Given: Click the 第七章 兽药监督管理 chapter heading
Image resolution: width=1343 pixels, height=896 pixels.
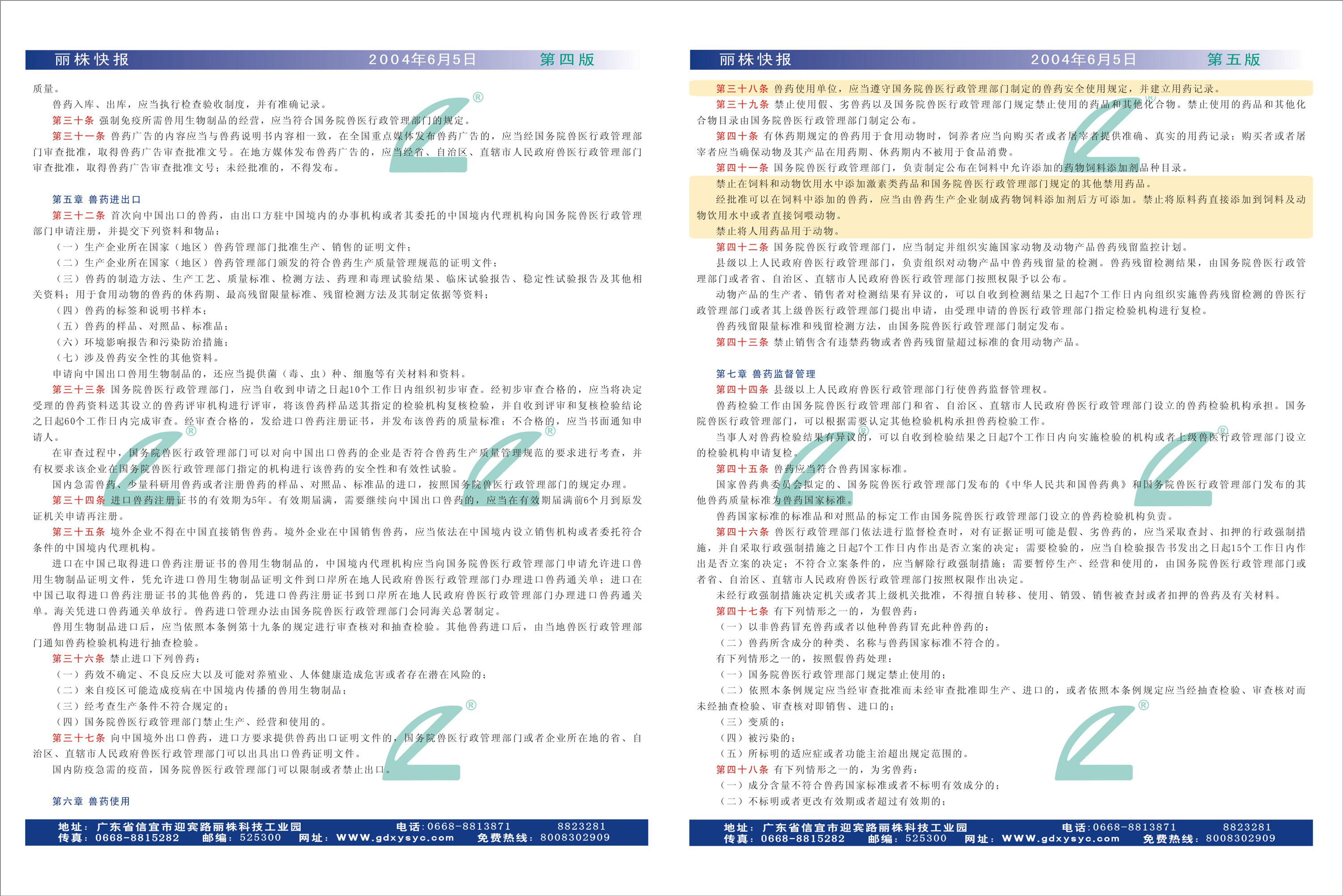Looking at the screenshot, I should pos(765,374).
